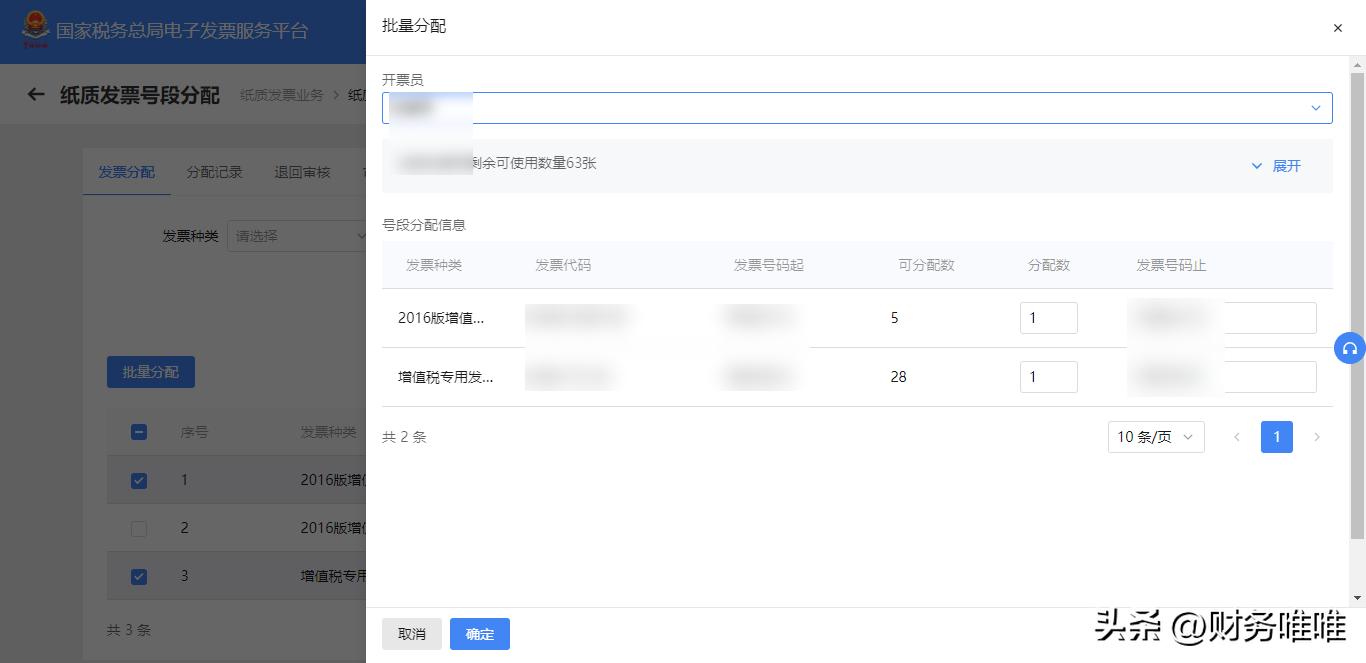Click the 取消 cancel button
Image resolution: width=1366 pixels, height=663 pixels.
point(412,633)
